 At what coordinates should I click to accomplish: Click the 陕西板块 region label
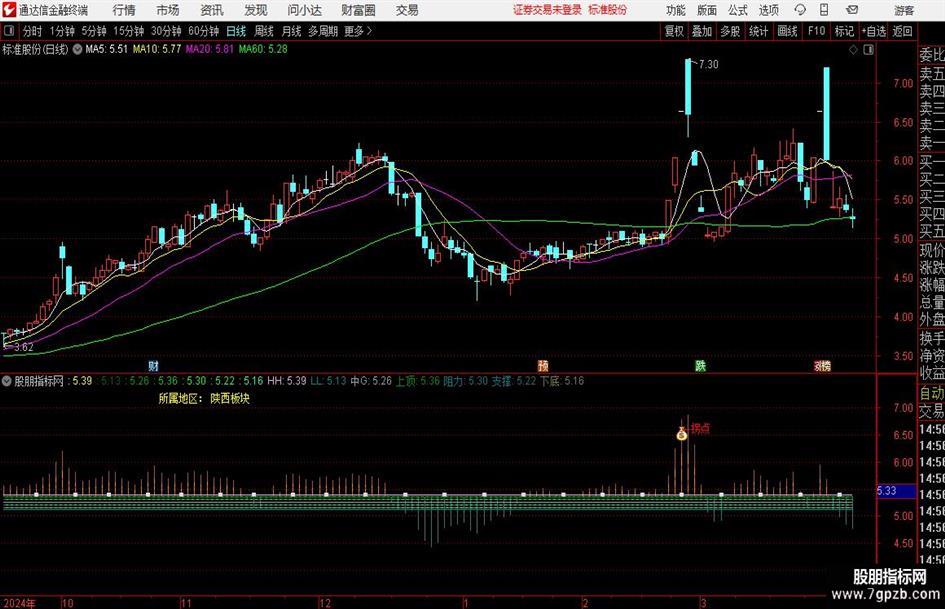tap(230, 399)
